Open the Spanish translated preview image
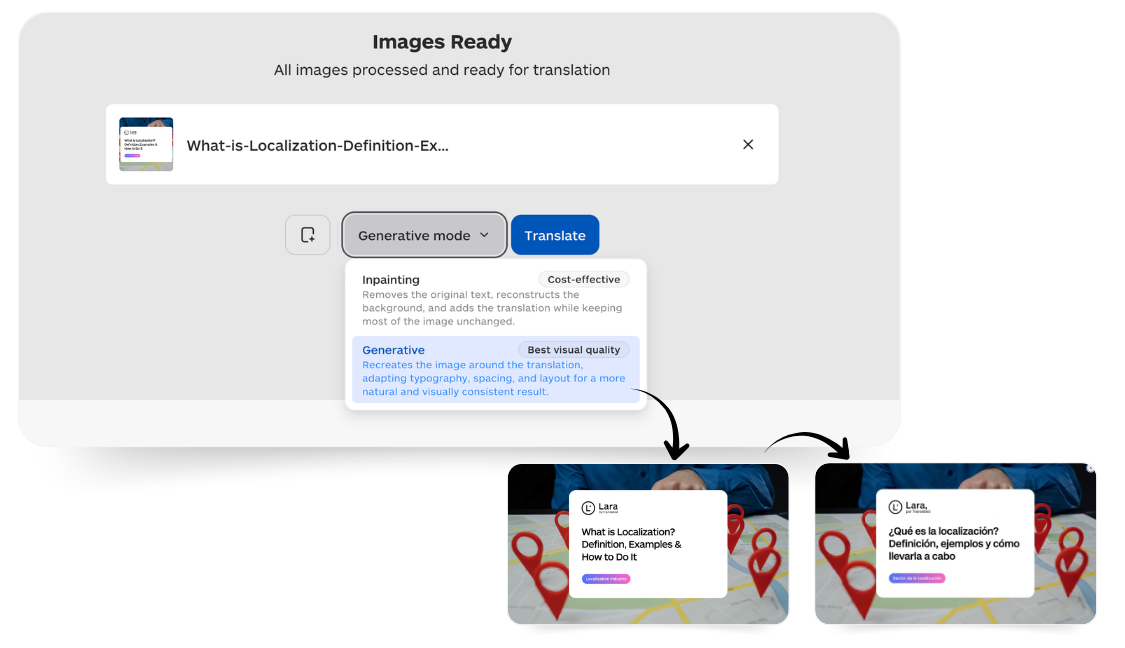This screenshot has width=1125, height=648. point(955,543)
